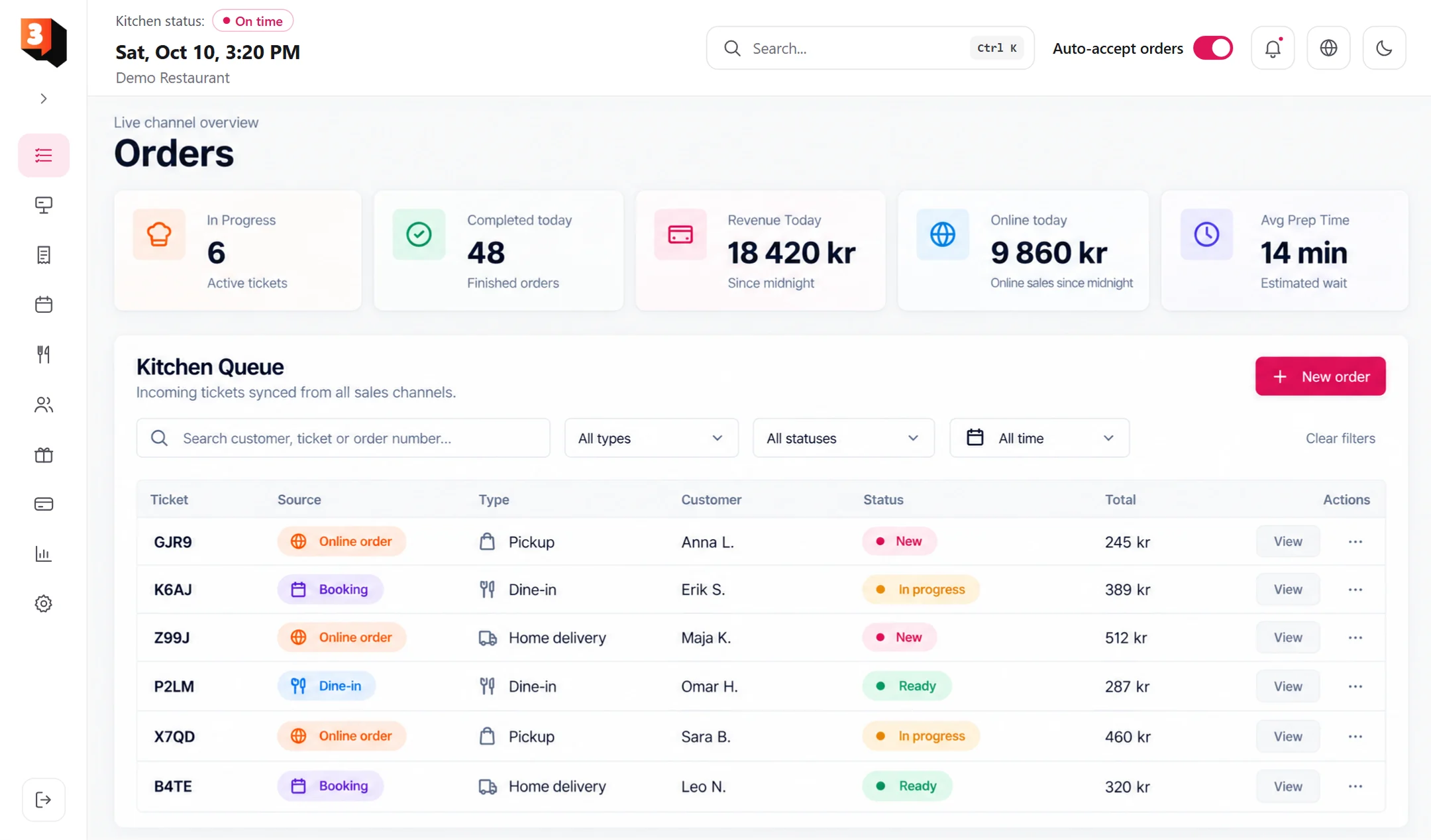The width and height of the screenshot is (1431, 840).
Task: Open the menu utensils sidebar icon
Action: tap(44, 354)
